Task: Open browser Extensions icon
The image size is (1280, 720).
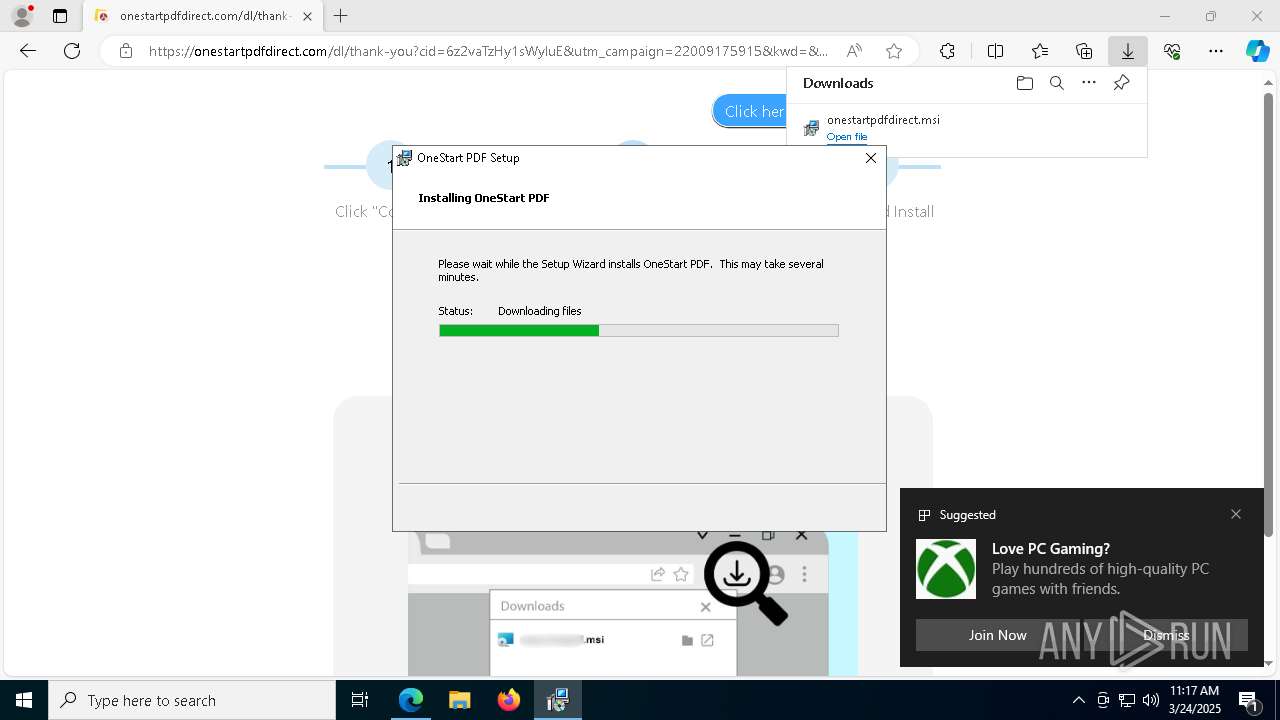Action: tap(947, 51)
